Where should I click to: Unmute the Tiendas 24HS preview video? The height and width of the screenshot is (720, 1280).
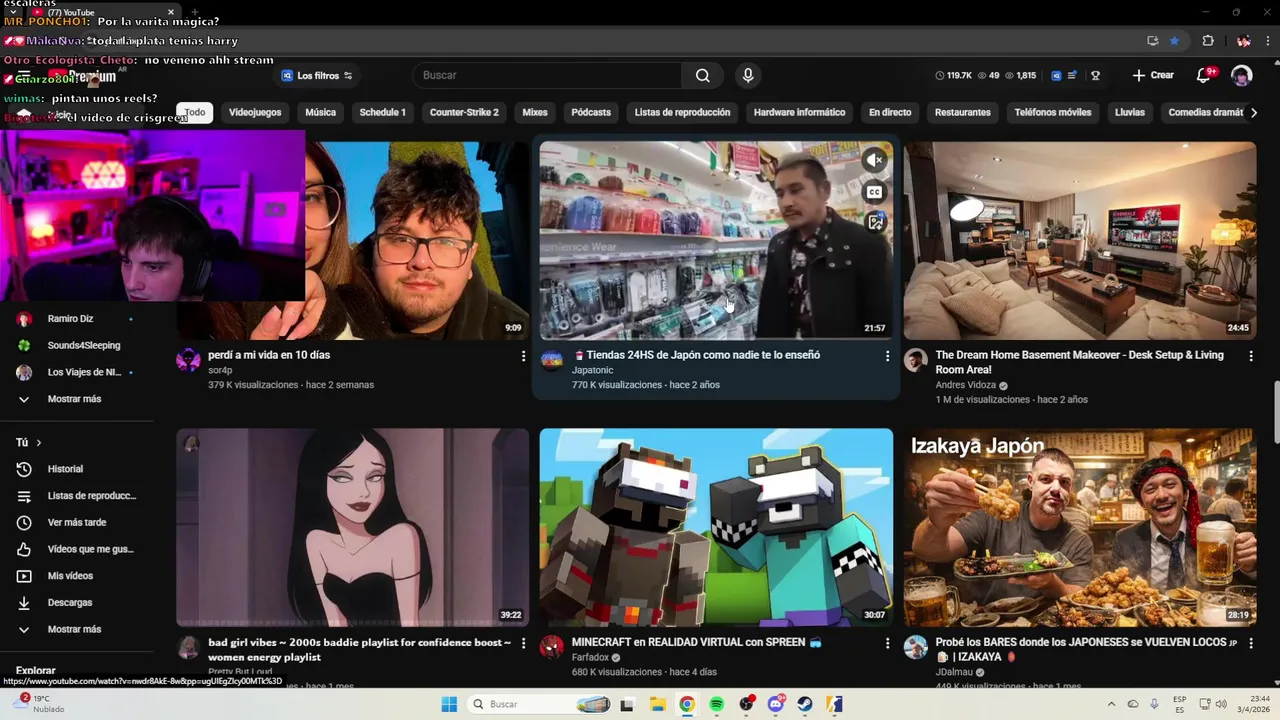875,160
